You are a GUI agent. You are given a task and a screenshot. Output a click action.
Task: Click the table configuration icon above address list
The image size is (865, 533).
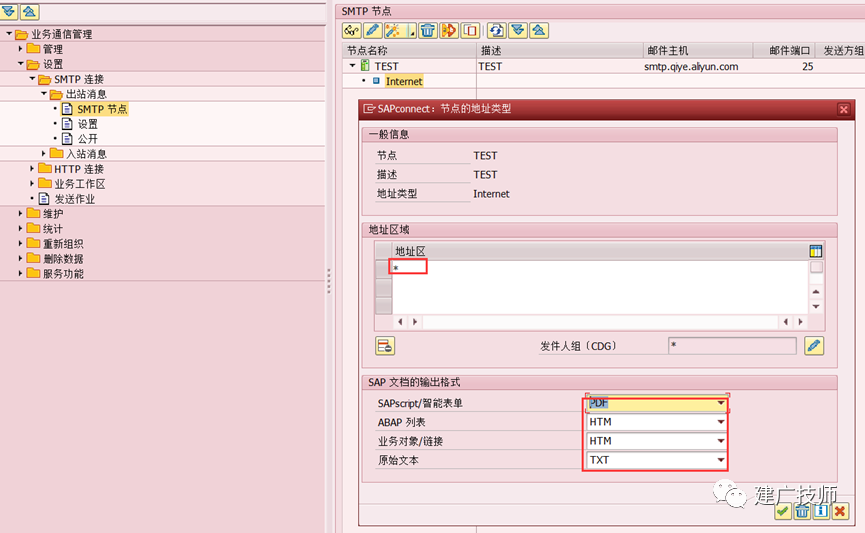coord(815,252)
